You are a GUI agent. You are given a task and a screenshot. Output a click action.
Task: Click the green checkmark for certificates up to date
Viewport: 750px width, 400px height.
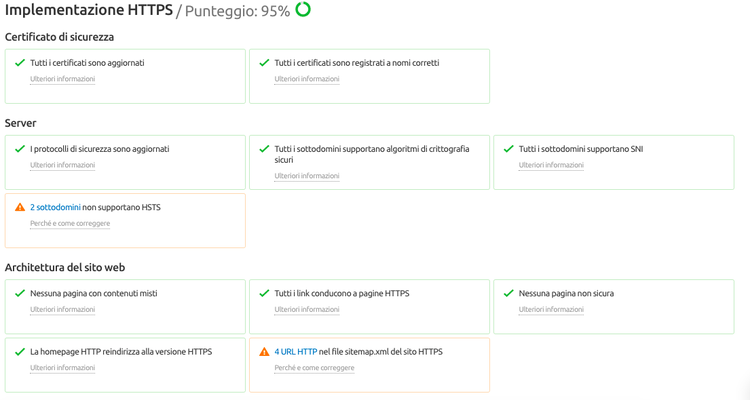(20, 63)
